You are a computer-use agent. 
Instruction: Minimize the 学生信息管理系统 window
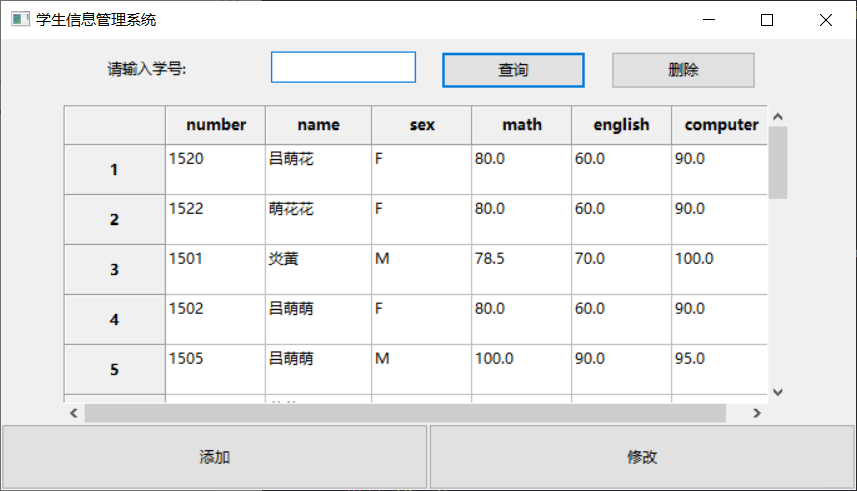[709, 20]
